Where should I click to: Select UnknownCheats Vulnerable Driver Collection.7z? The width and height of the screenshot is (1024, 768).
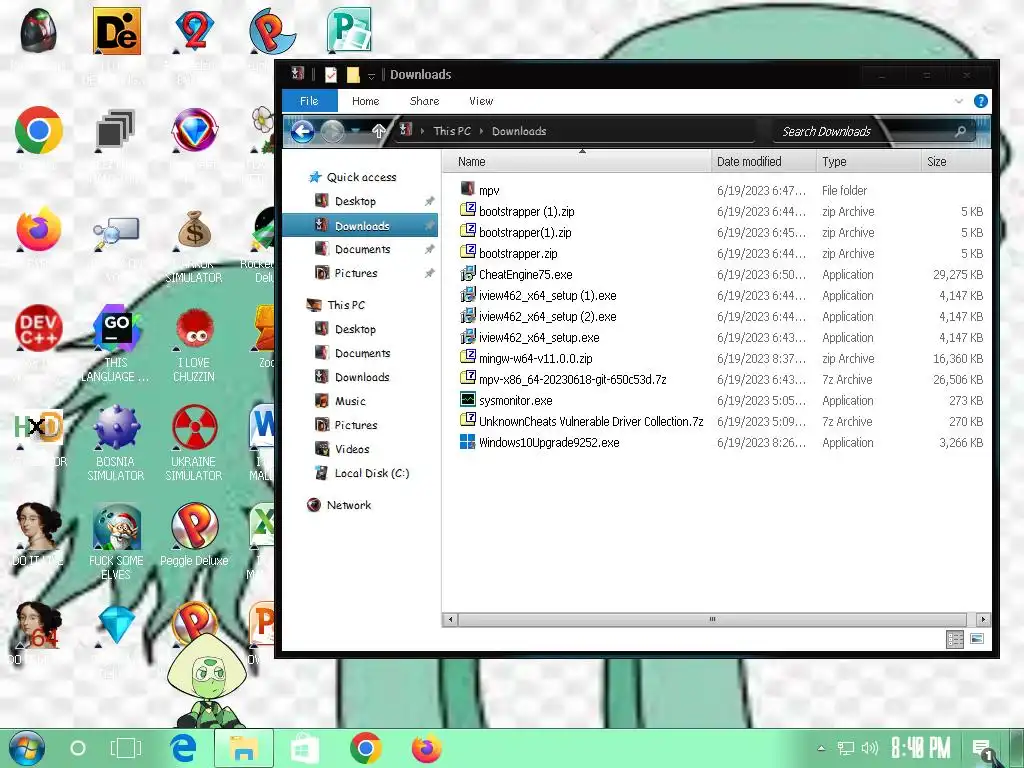pos(591,421)
